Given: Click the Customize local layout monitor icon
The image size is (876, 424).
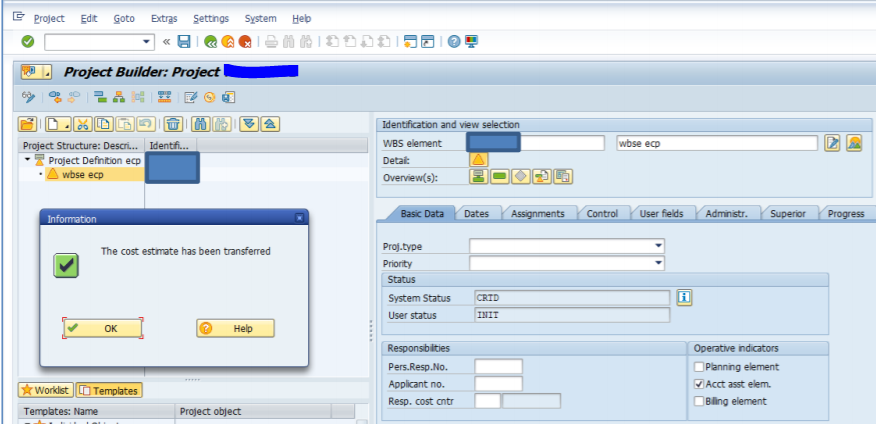Looking at the screenshot, I should tap(471, 42).
